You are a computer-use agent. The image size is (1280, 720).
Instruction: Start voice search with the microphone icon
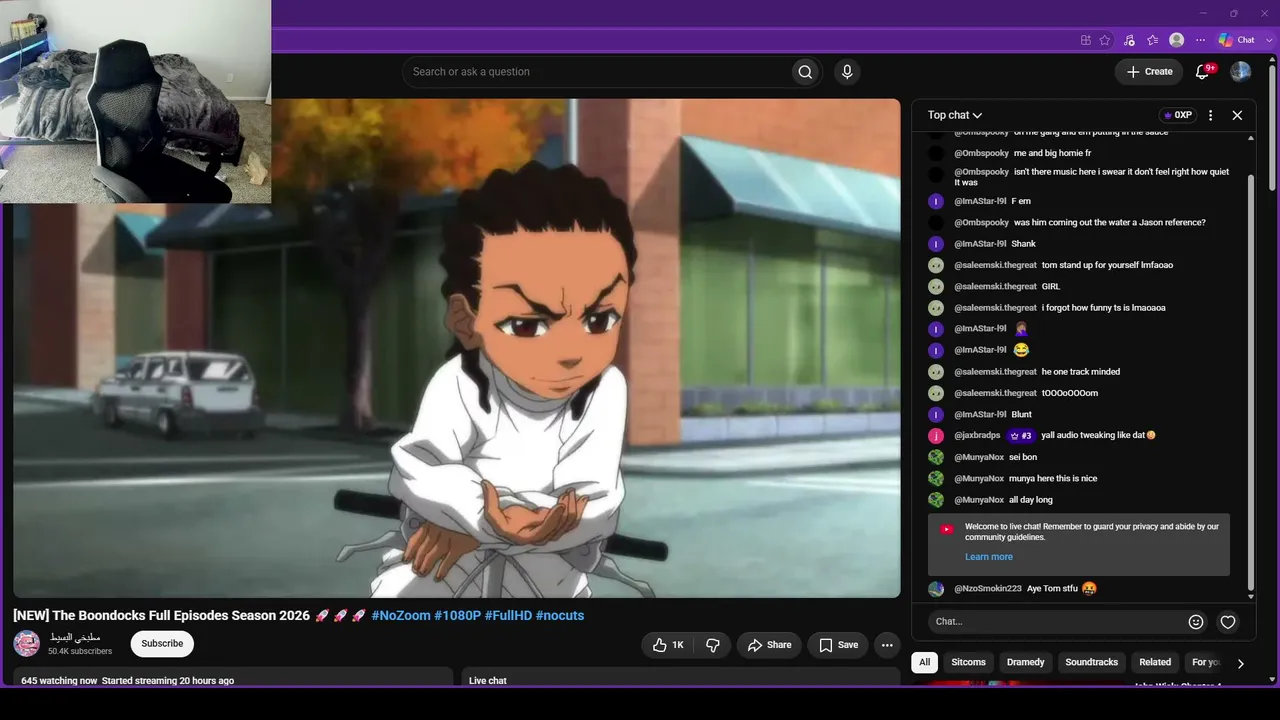847,72
